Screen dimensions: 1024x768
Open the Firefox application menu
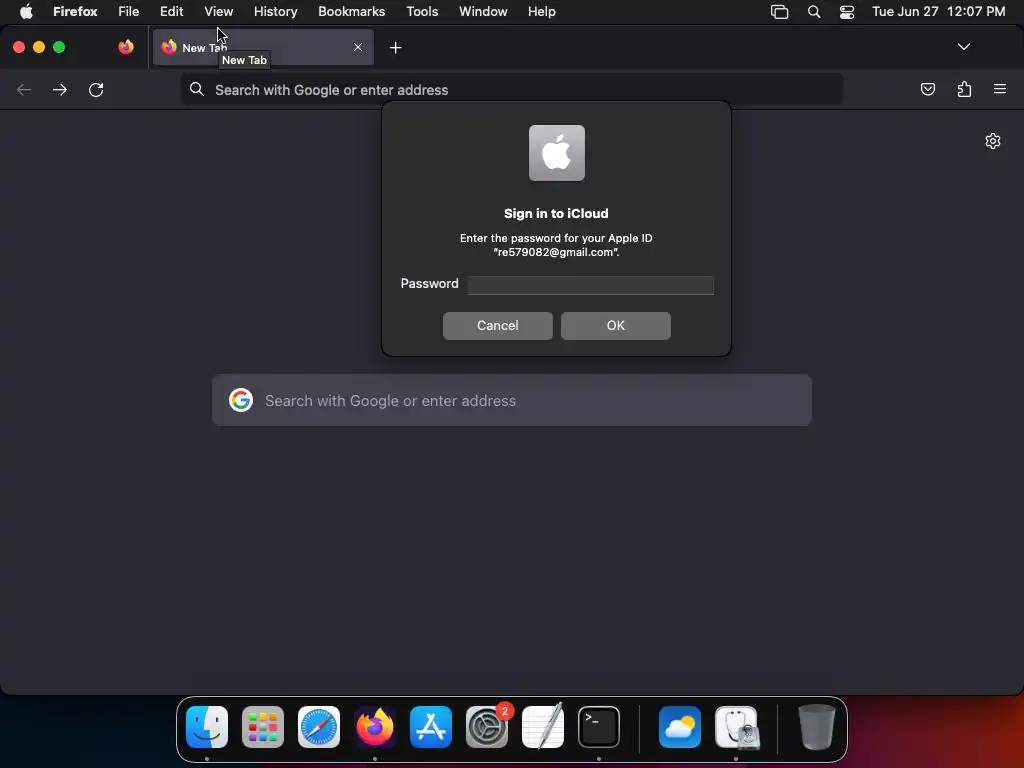(75, 11)
